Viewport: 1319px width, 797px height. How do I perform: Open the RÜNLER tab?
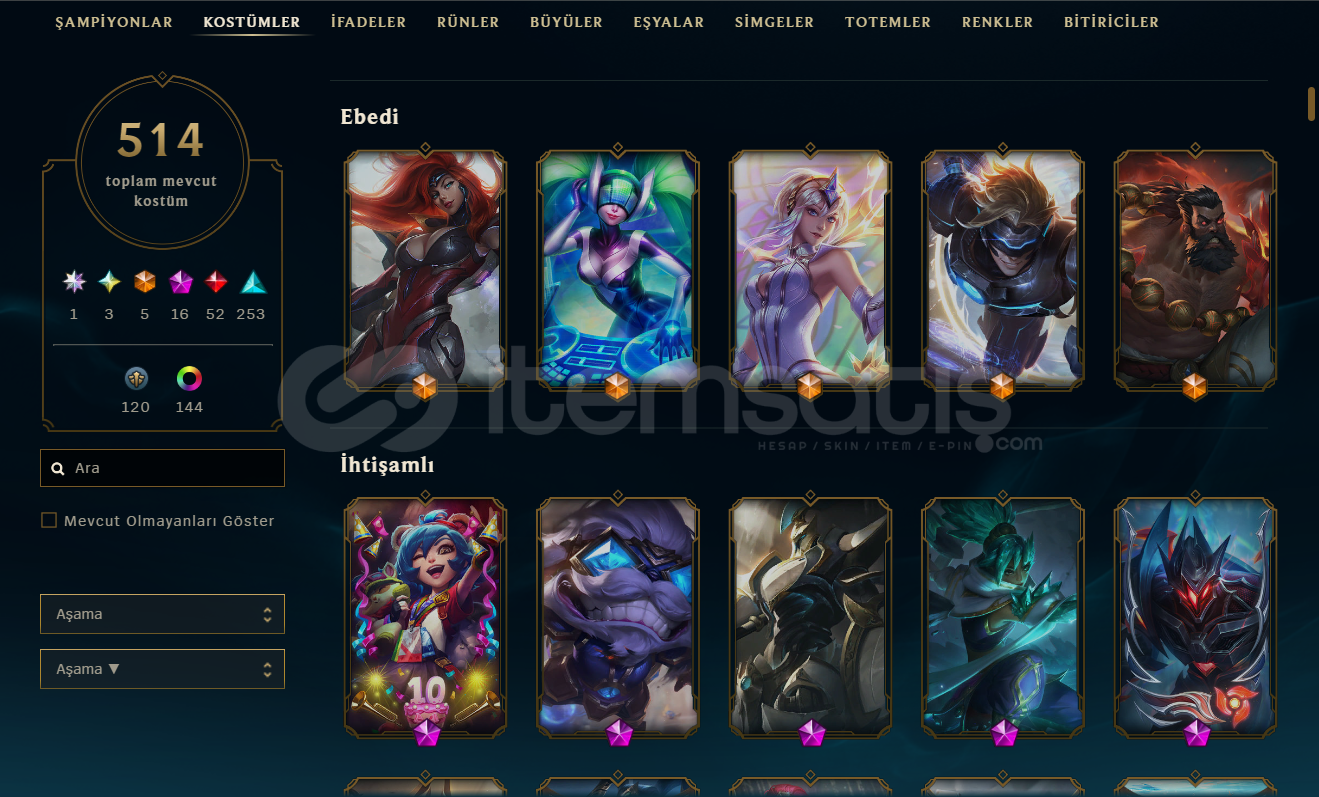[468, 22]
